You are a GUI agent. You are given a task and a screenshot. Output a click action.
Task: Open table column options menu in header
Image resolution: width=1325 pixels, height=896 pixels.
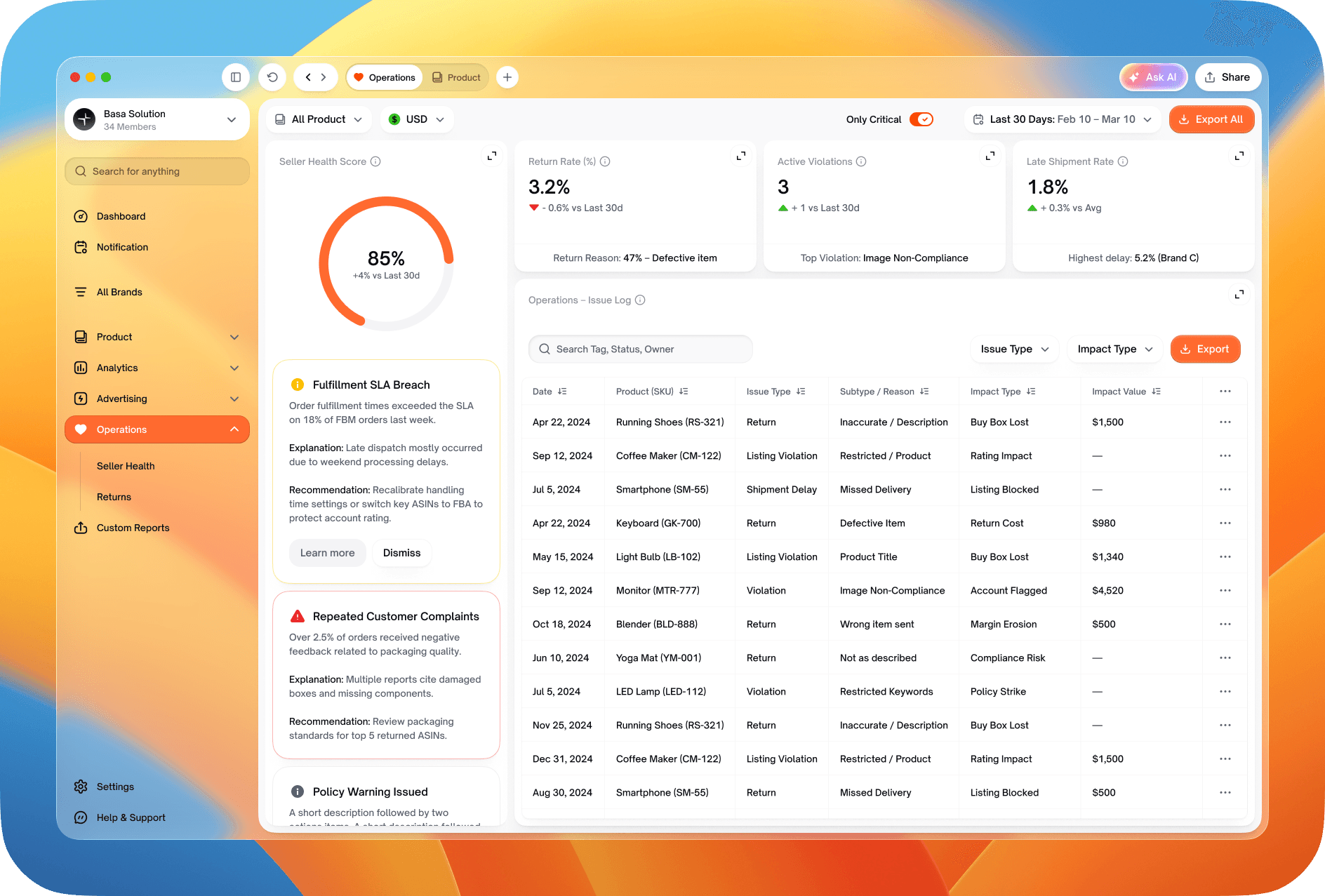coord(1225,392)
